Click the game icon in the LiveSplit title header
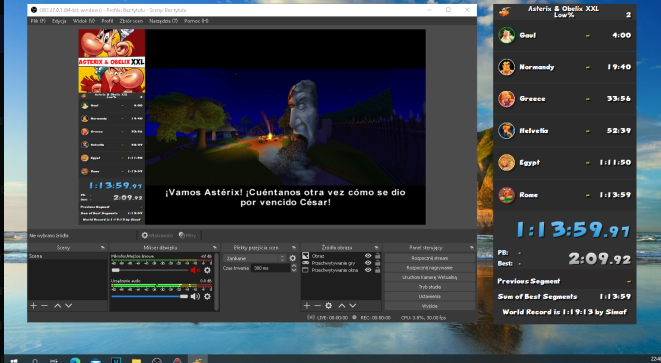Image resolution: width=661 pixels, height=363 pixels. 504,12
